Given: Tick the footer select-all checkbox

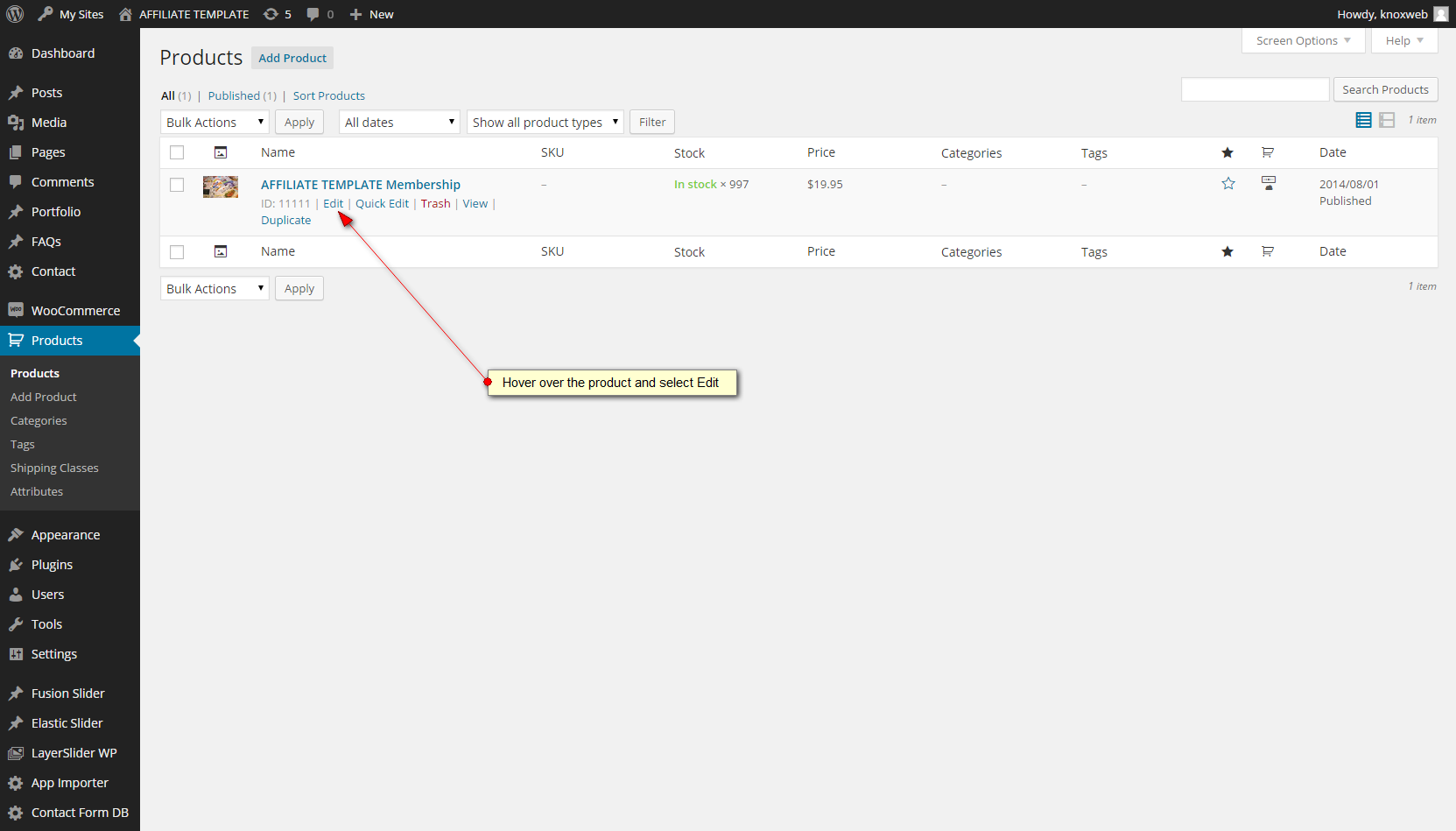Looking at the screenshot, I should [177, 252].
